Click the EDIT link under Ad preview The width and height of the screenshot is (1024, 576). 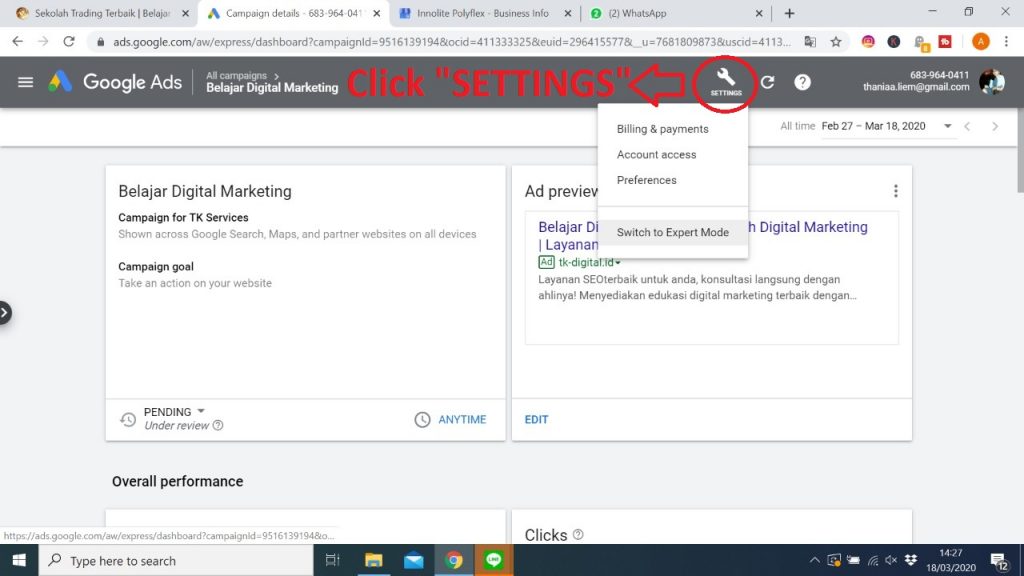click(x=536, y=420)
